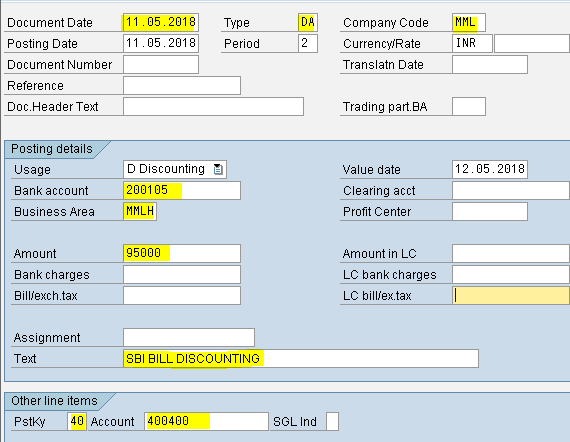Select the PstKy field showing 40
The width and height of the screenshot is (570, 442).
[x=77, y=421]
